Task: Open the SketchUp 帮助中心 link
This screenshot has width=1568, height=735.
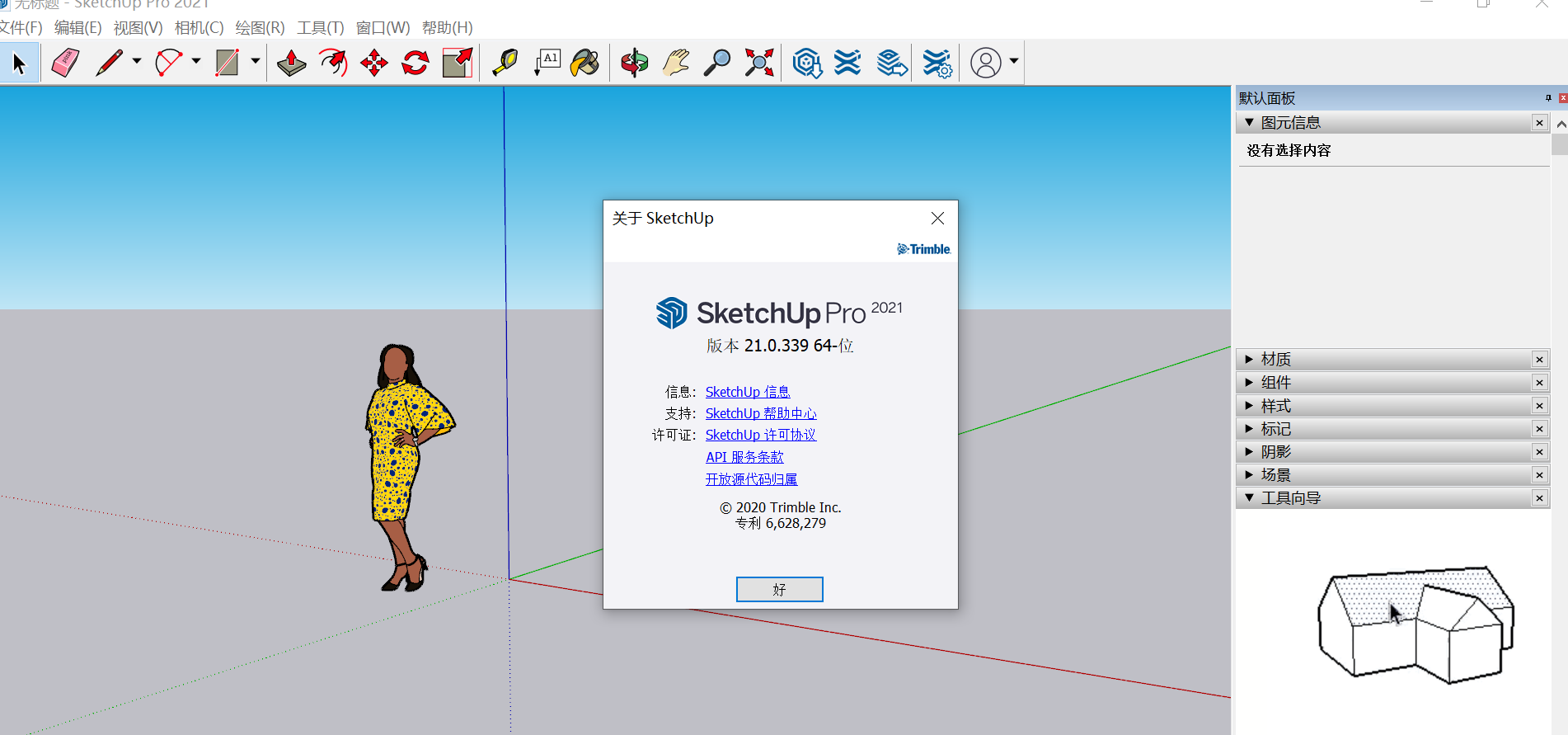Action: (x=761, y=413)
